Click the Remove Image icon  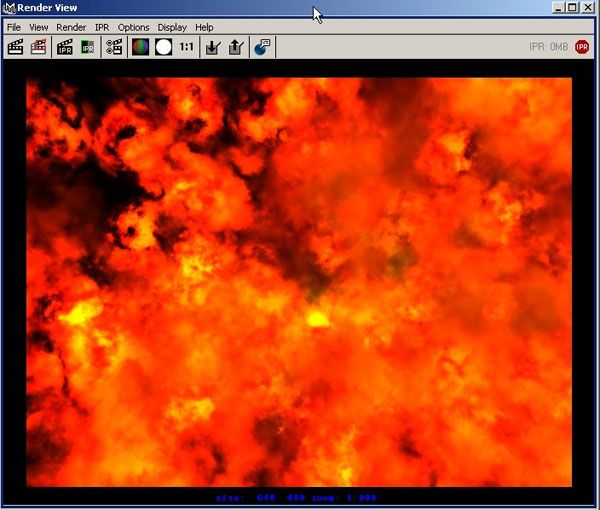(x=235, y=46)
